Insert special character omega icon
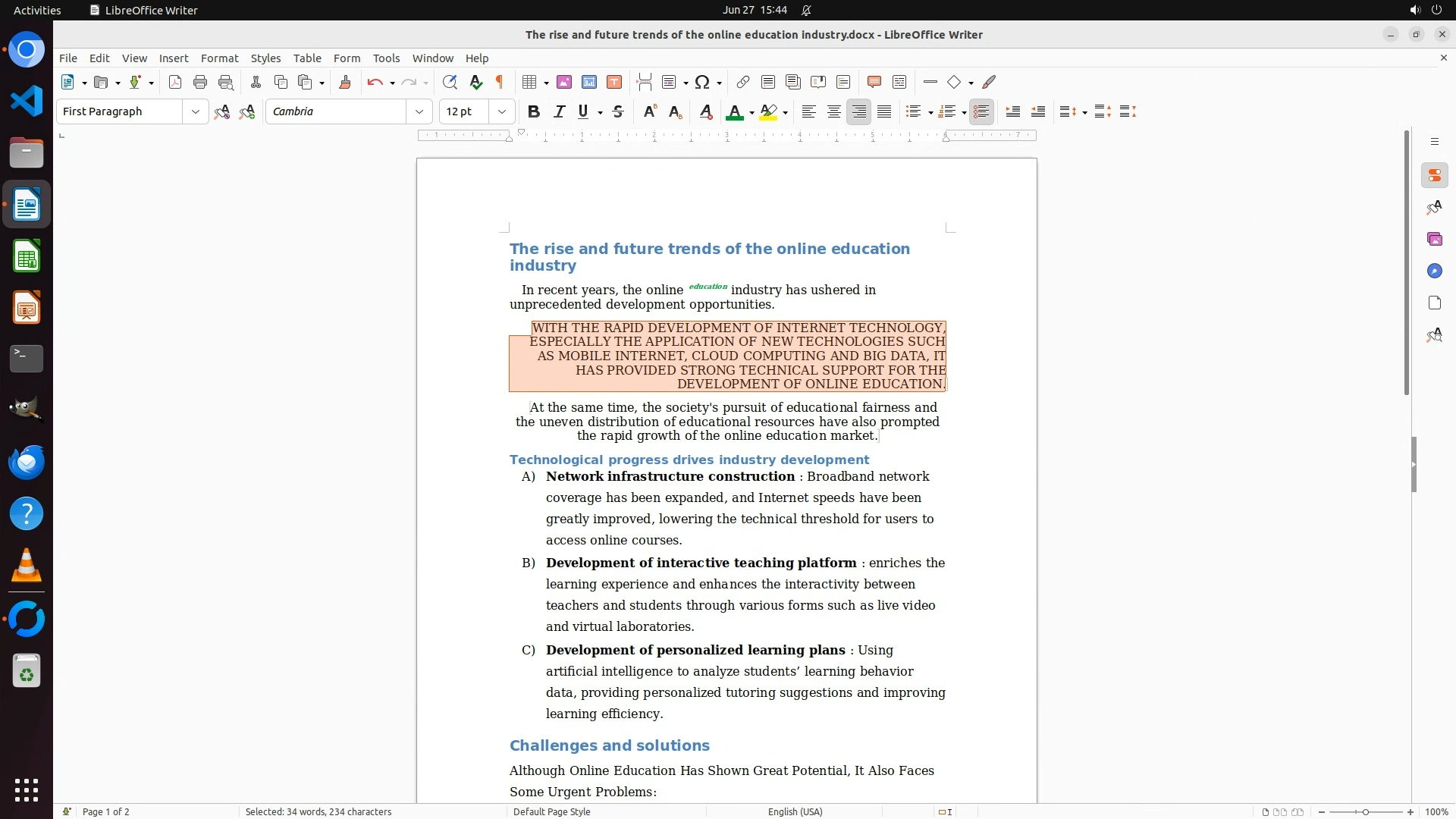The image size is (1456, 819). click(x=702, y=83)
